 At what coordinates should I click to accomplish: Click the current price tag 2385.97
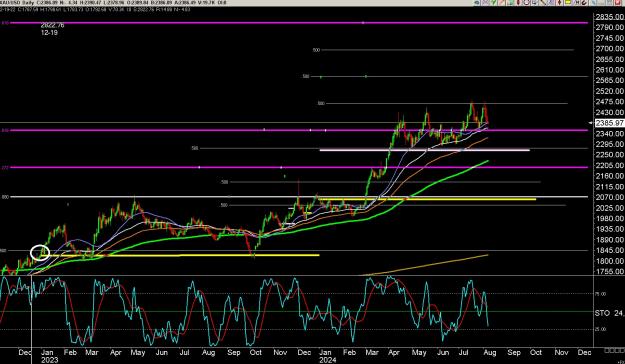point(609,123)
